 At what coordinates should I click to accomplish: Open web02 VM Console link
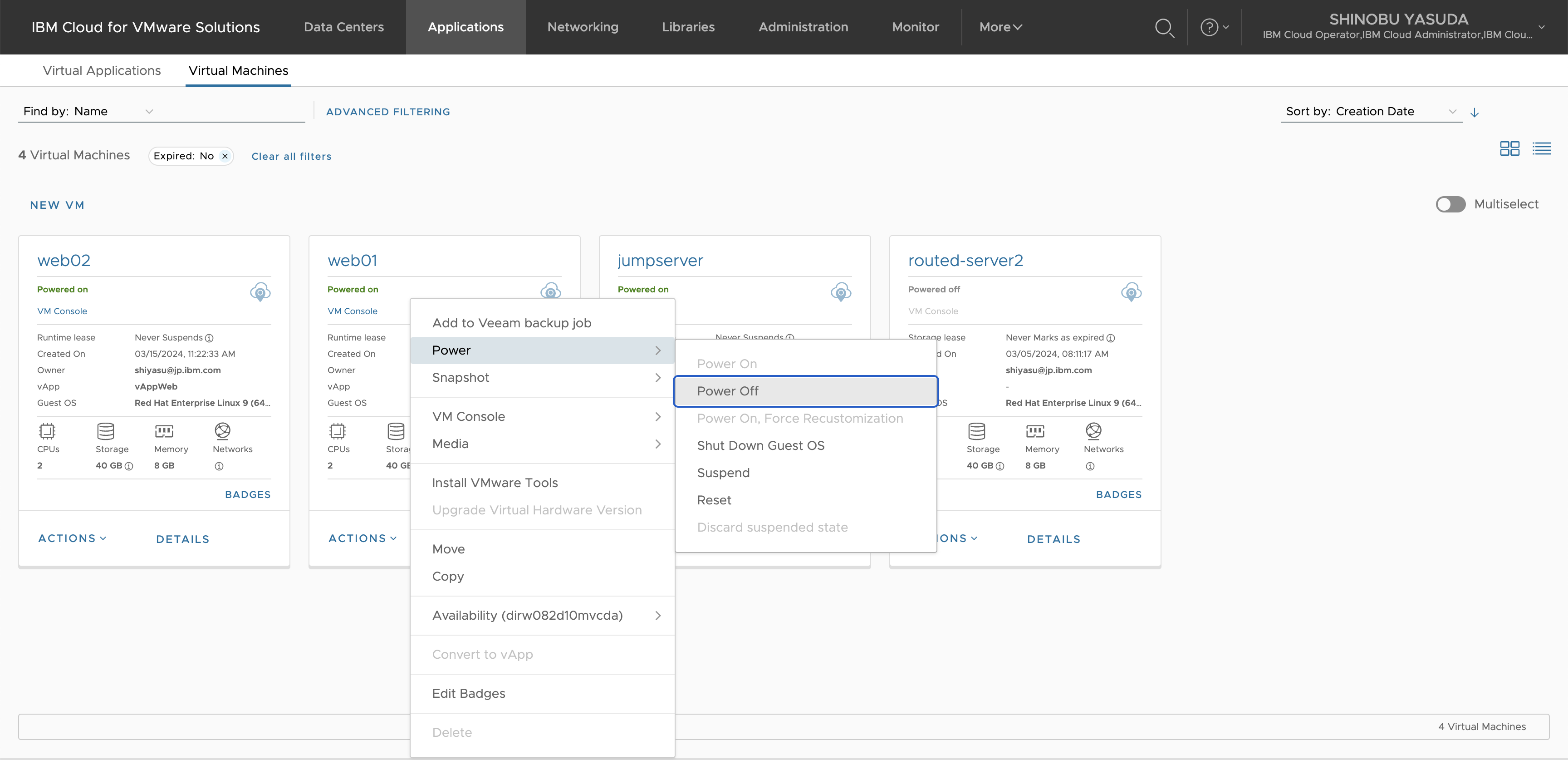(62, 311)
